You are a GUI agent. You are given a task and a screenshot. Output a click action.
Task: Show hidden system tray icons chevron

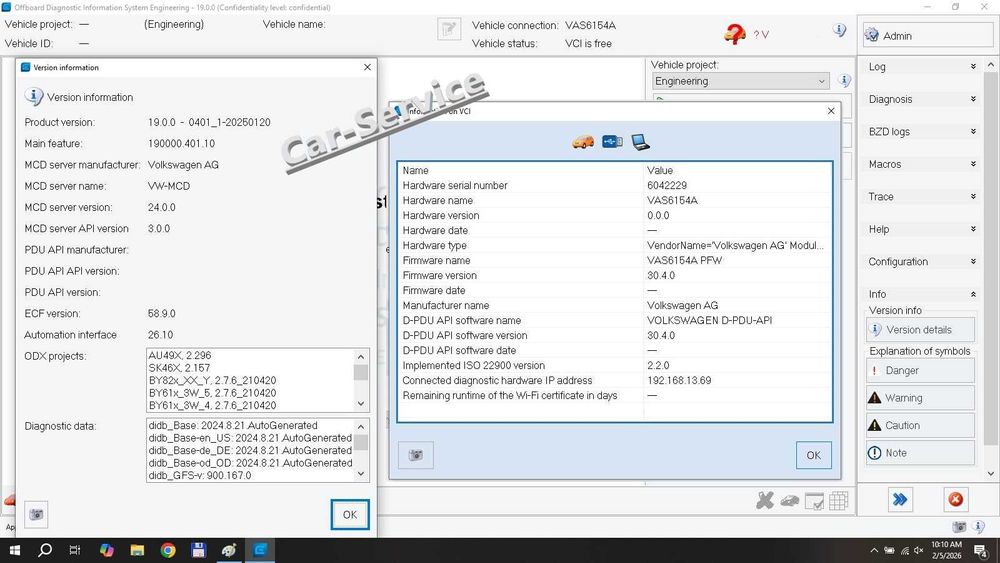click(x=874, y=550)
